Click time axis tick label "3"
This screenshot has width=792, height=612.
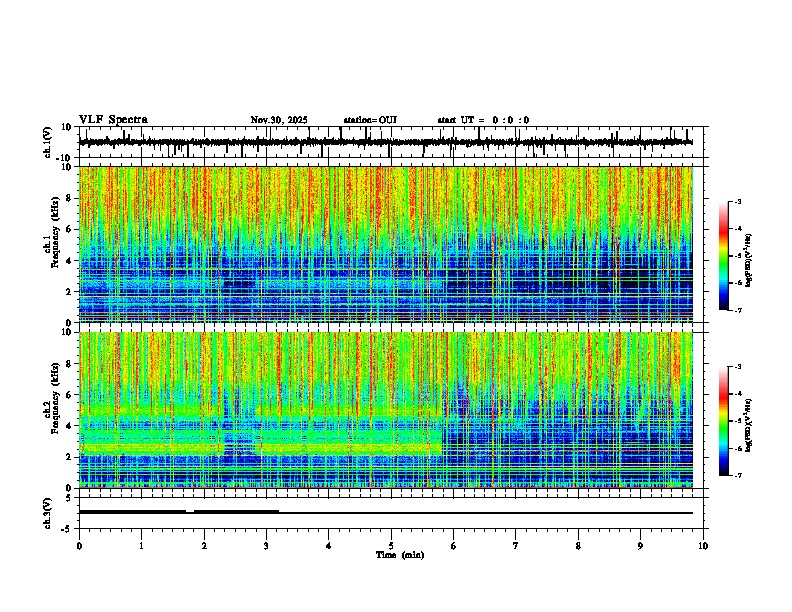point(266,546)
